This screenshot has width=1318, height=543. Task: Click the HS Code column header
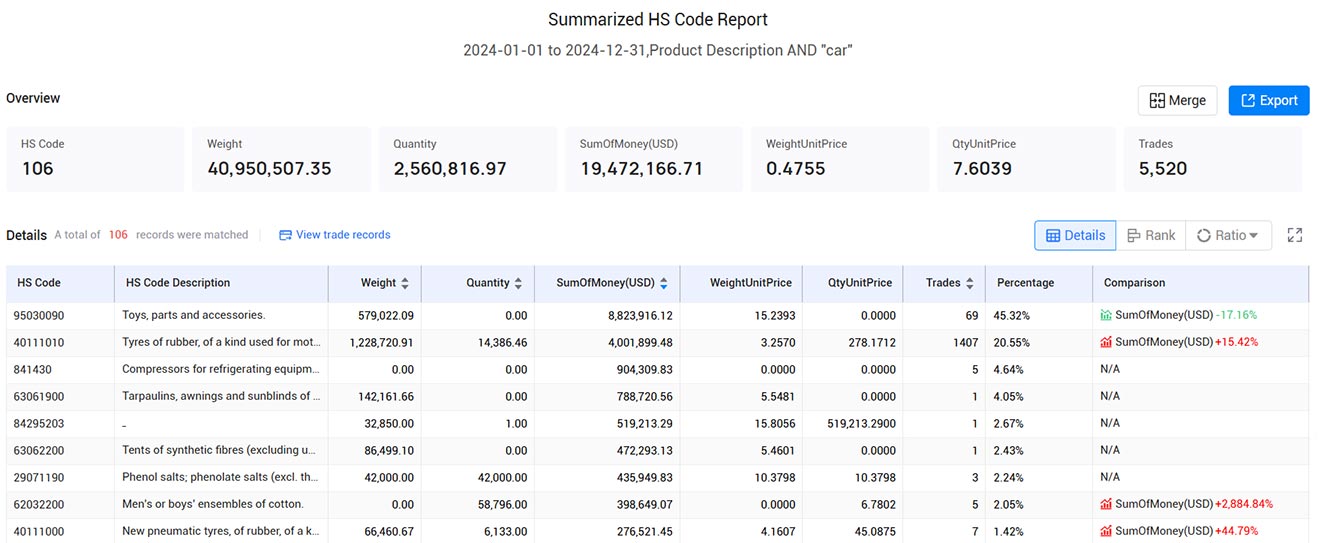point(60,283)
